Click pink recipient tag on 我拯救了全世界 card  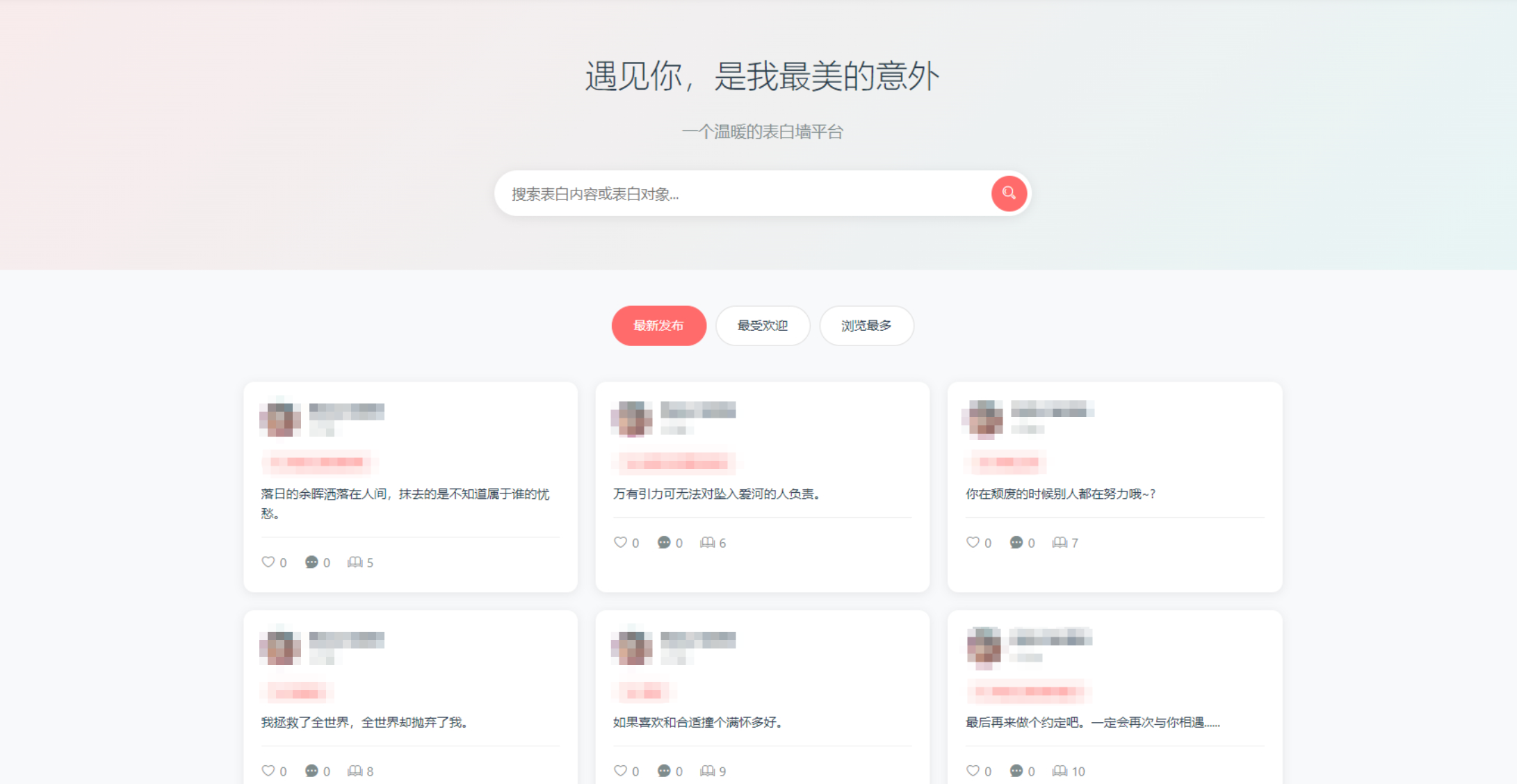[x=298, y=692]
